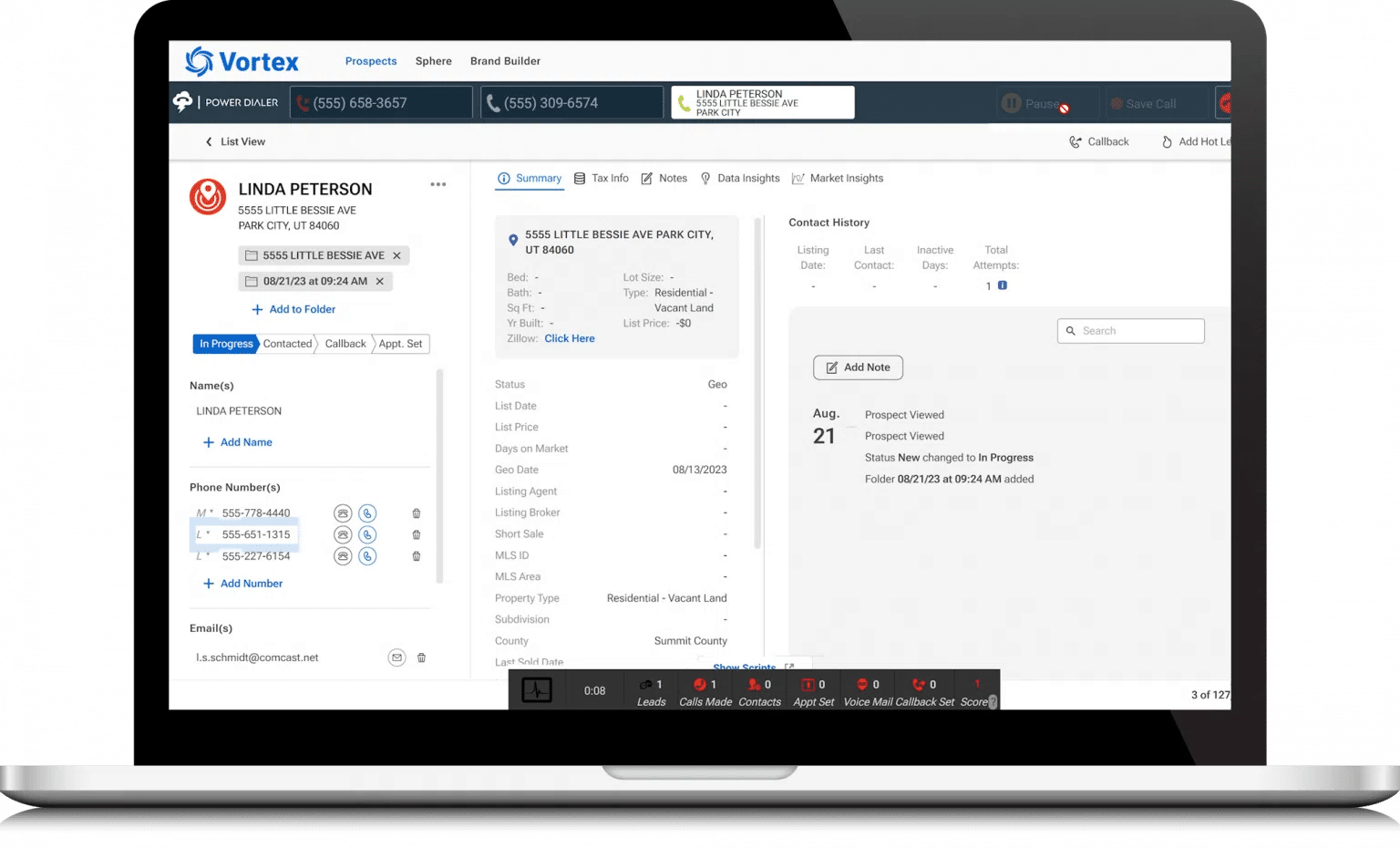The width and height of the screenshot is (1400, 849).
Task: Open phone type dropdown for 555-778-4440
Action: pyautogui.click(x=204, y=513)
